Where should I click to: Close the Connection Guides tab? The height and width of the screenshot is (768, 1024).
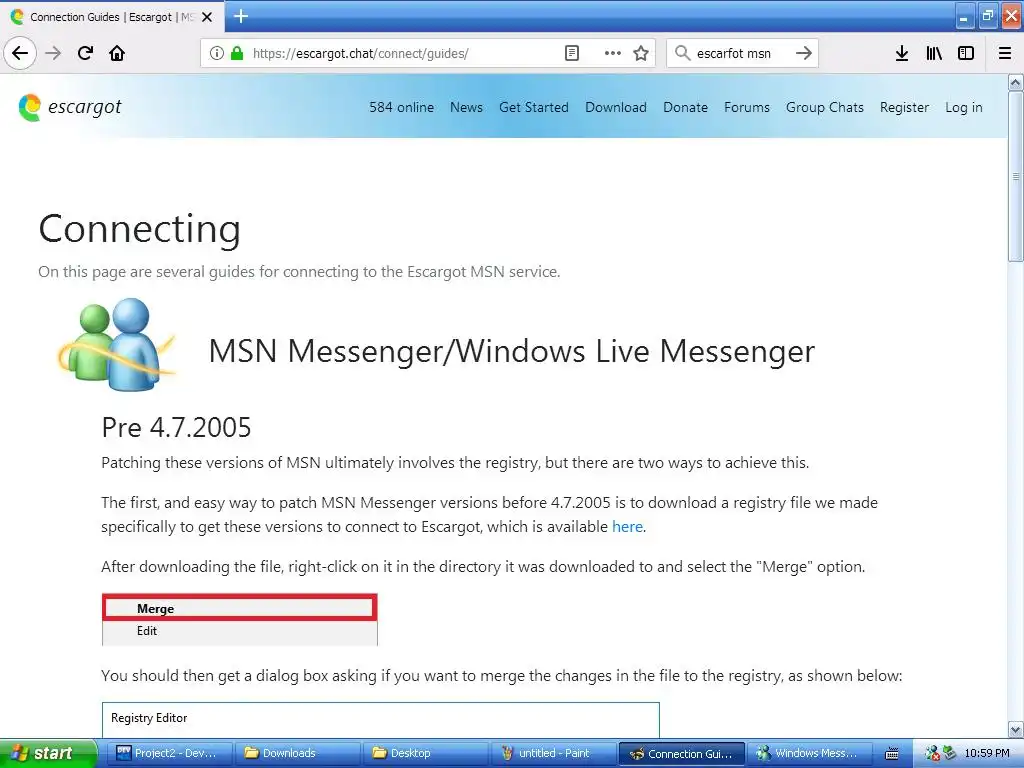pos(207,17)
